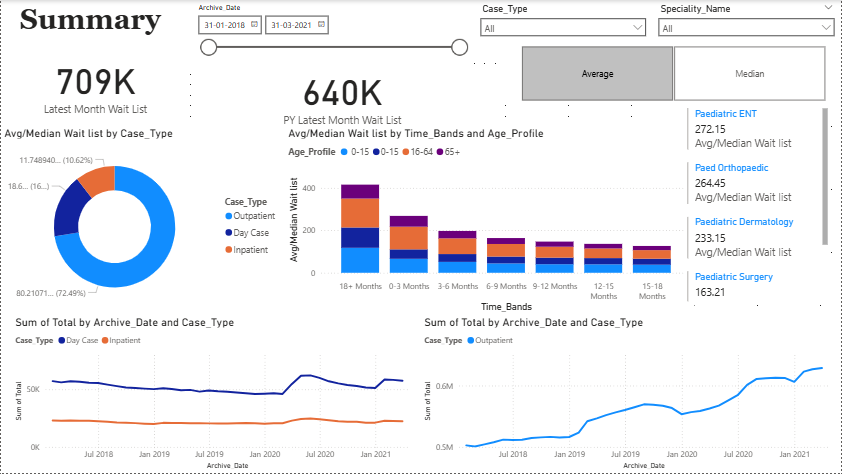
Task: Click the start date field 31-01-2018
Action: click(230, 25)
